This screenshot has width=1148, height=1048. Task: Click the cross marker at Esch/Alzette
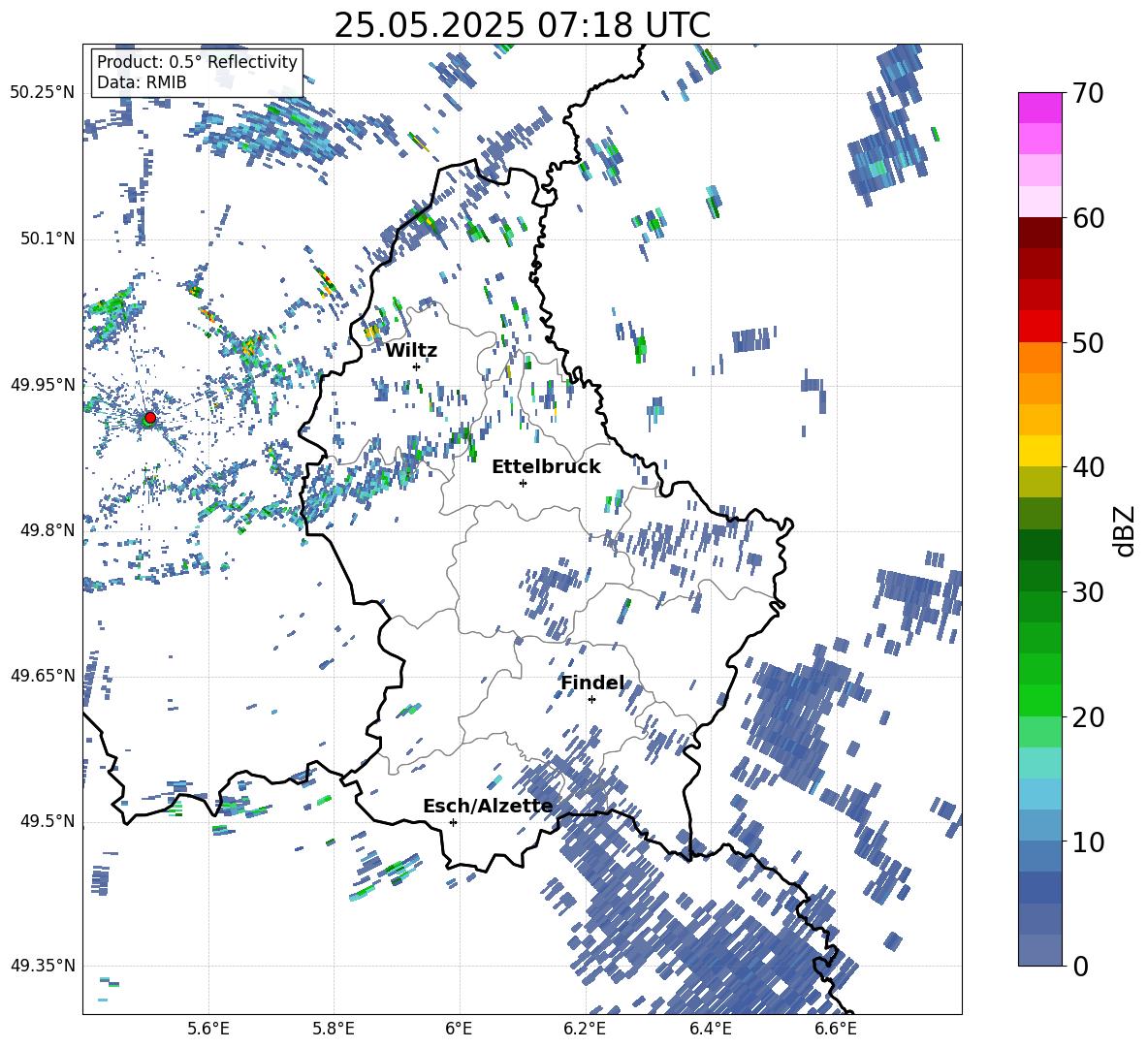(453, 822)
